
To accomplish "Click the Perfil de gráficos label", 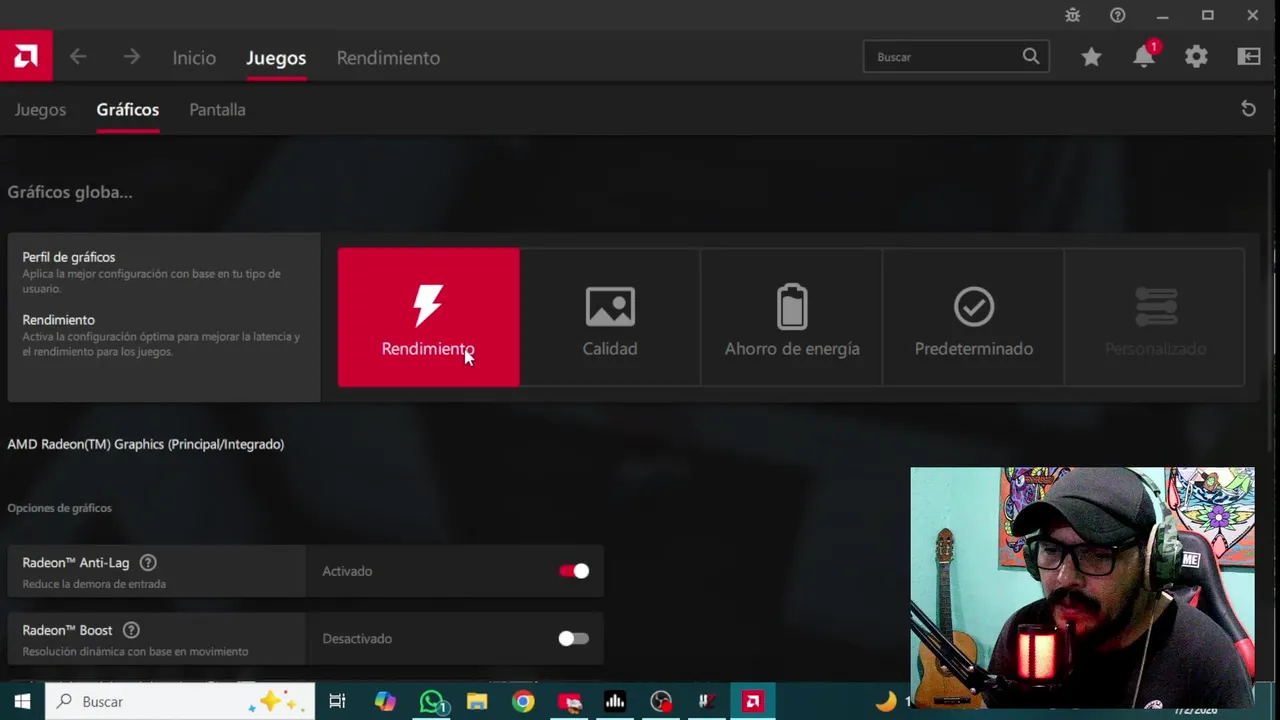I will (x=69, y=257).
